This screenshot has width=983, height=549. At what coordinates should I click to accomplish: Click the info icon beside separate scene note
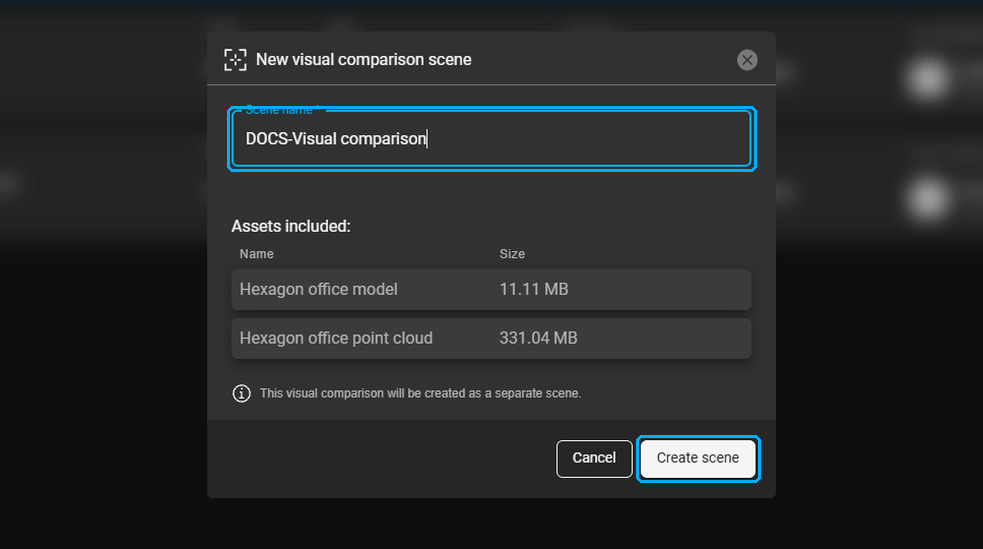click(241, 393)
